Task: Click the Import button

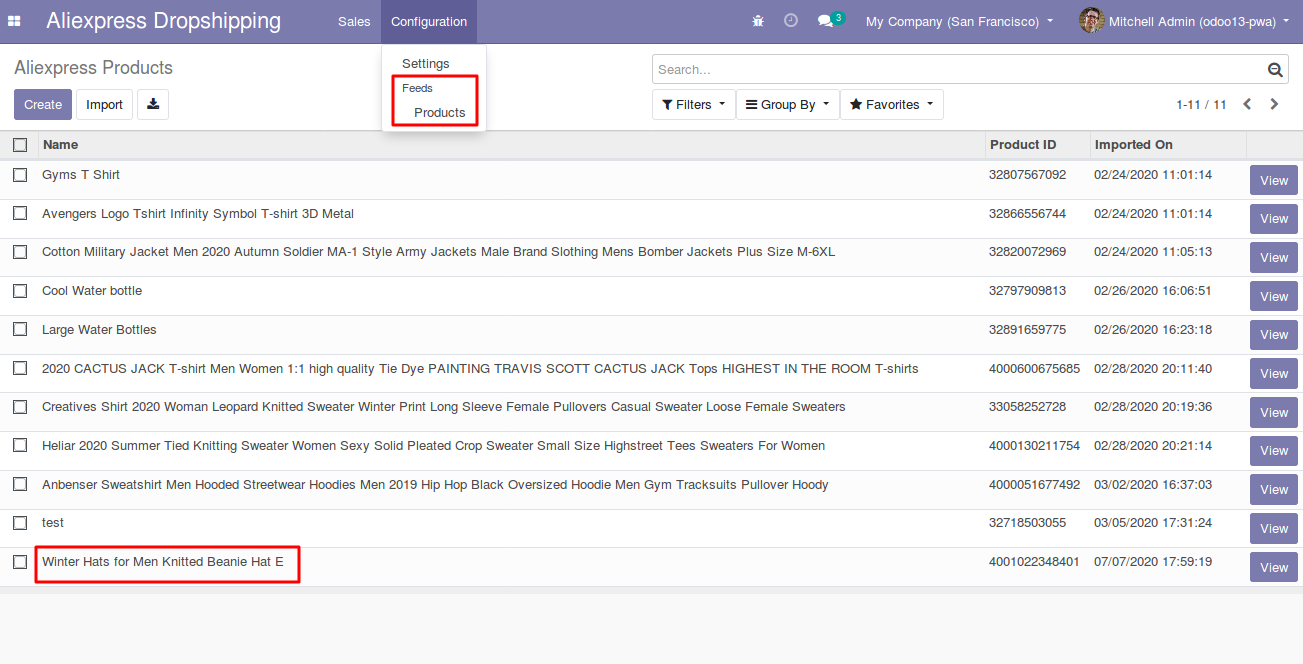Action: coord(105,105)
